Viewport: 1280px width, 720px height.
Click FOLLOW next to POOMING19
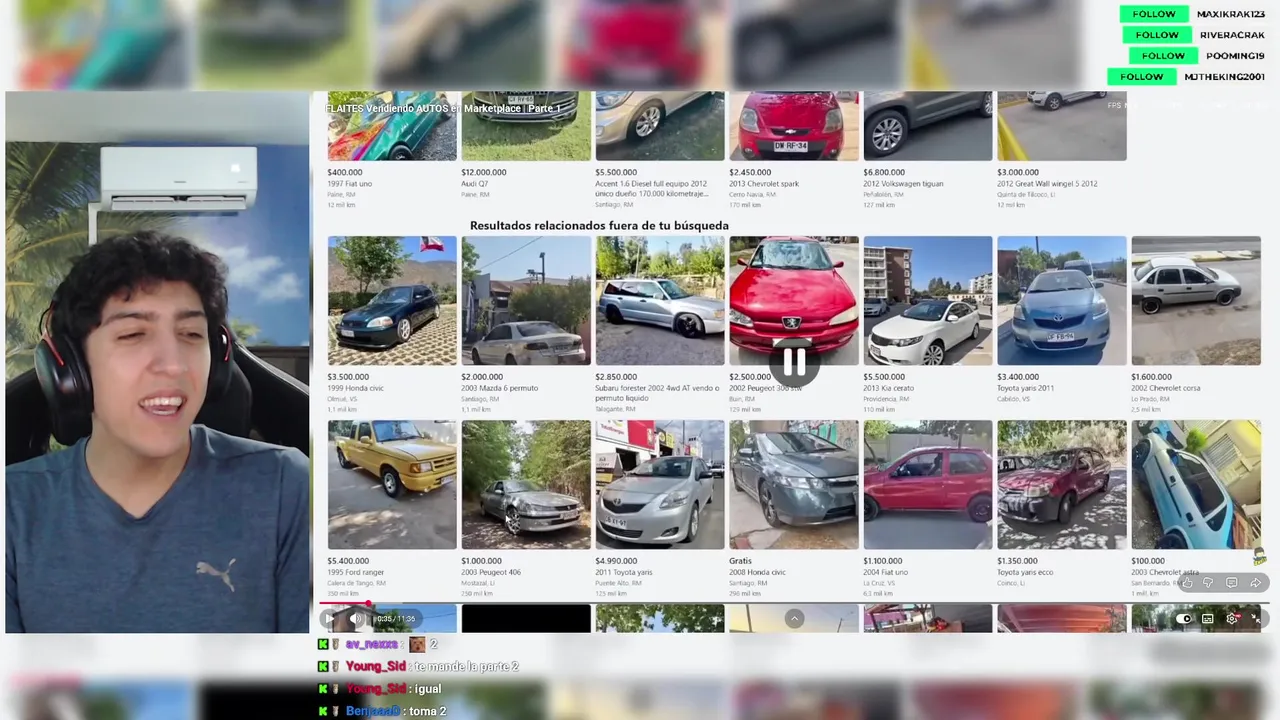pyautogui.click(x=1163, y=56)
